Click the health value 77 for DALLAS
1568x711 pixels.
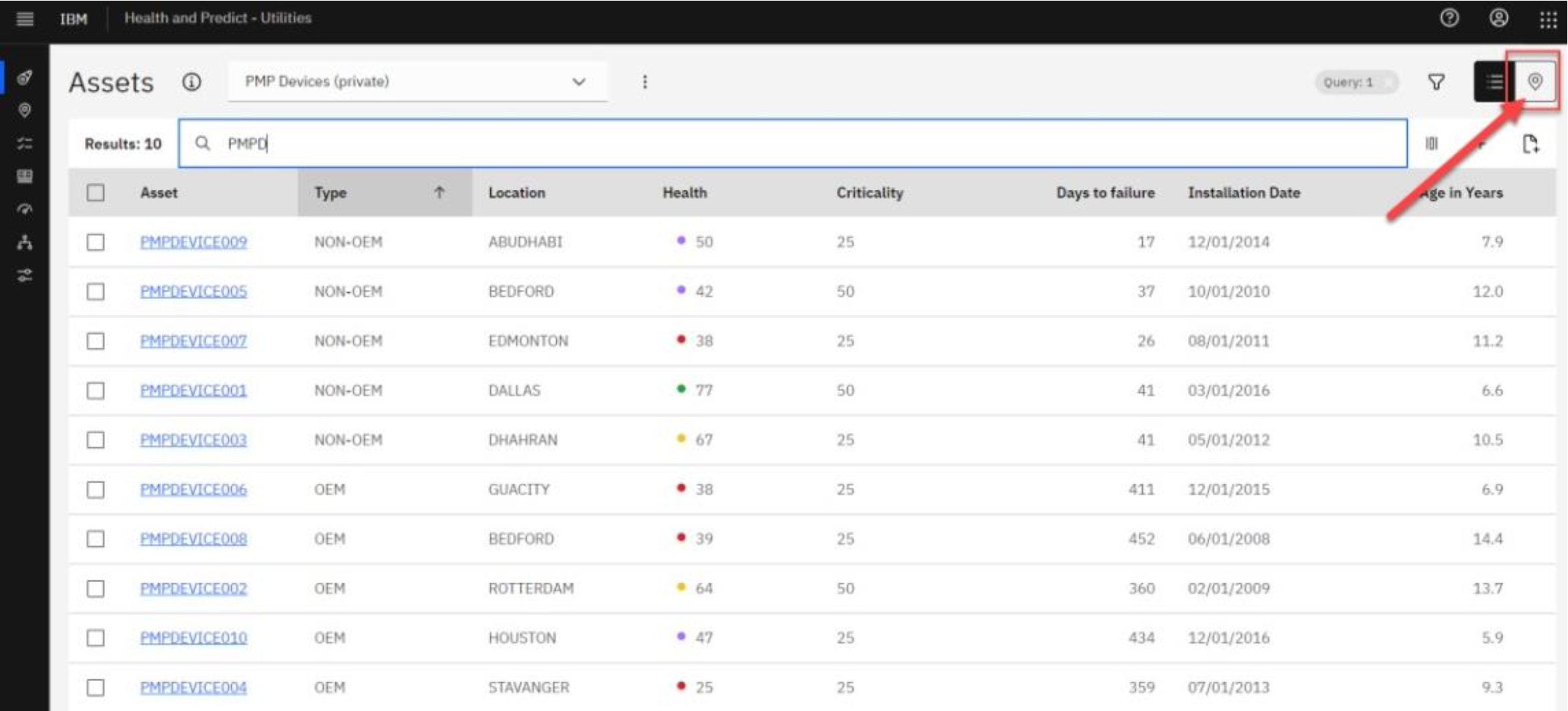pyautogui.click(x=704, y=390)
